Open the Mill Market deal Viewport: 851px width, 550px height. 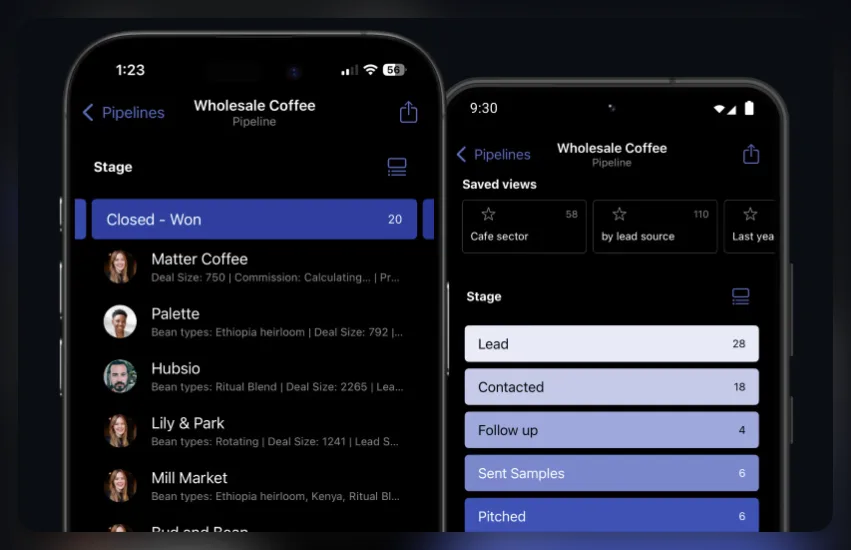coord(252,486)
